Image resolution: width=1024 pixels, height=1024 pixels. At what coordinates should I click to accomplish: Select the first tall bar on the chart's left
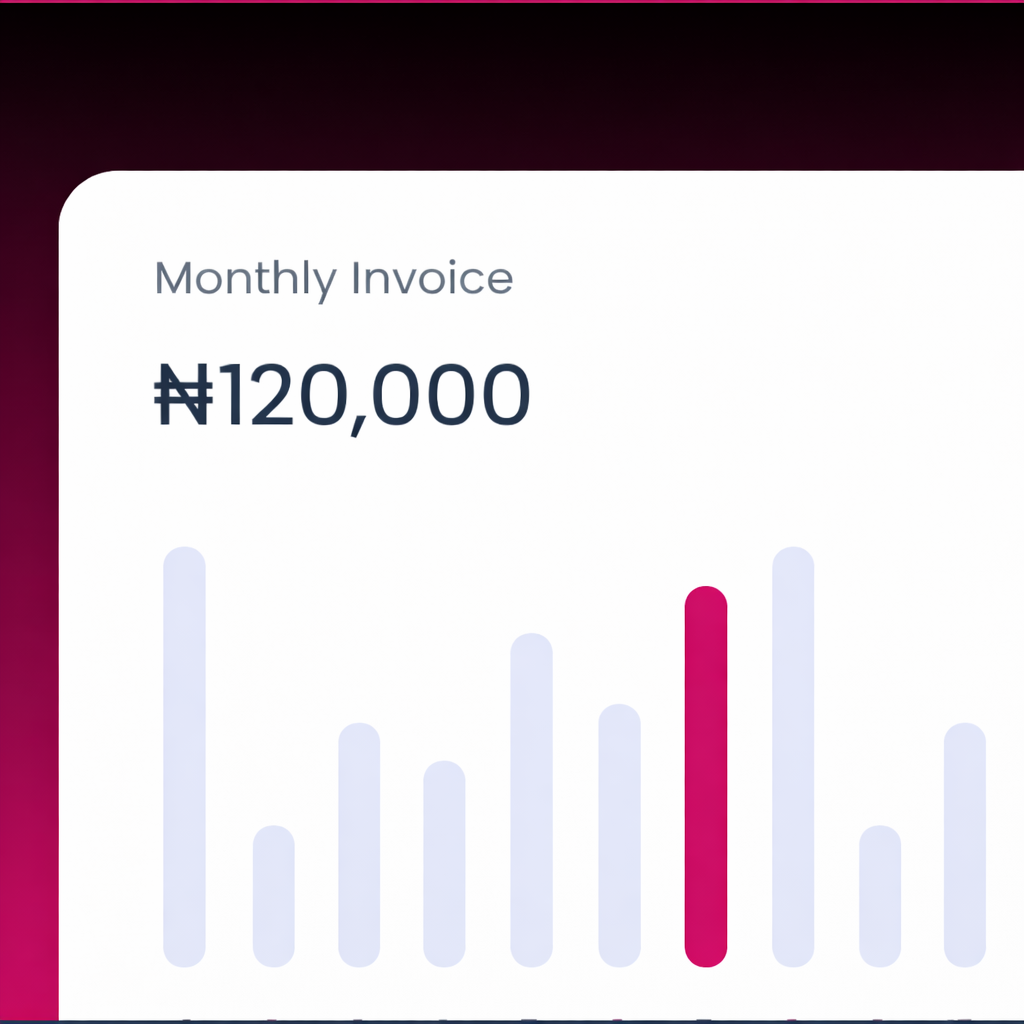pyautogui.click(x=184, y=756)
